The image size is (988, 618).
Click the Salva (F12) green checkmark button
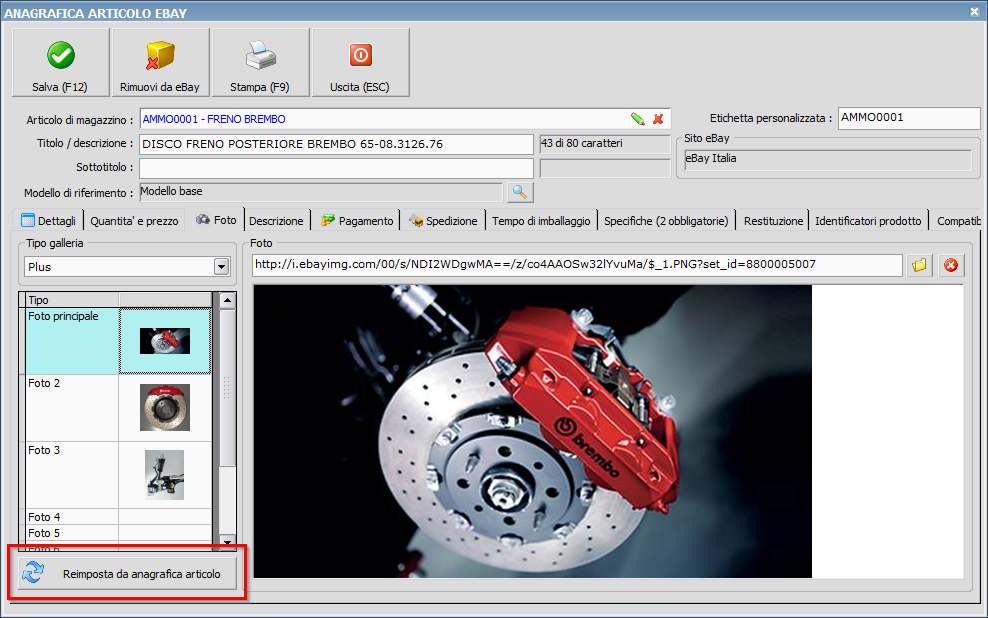(60, 62)
